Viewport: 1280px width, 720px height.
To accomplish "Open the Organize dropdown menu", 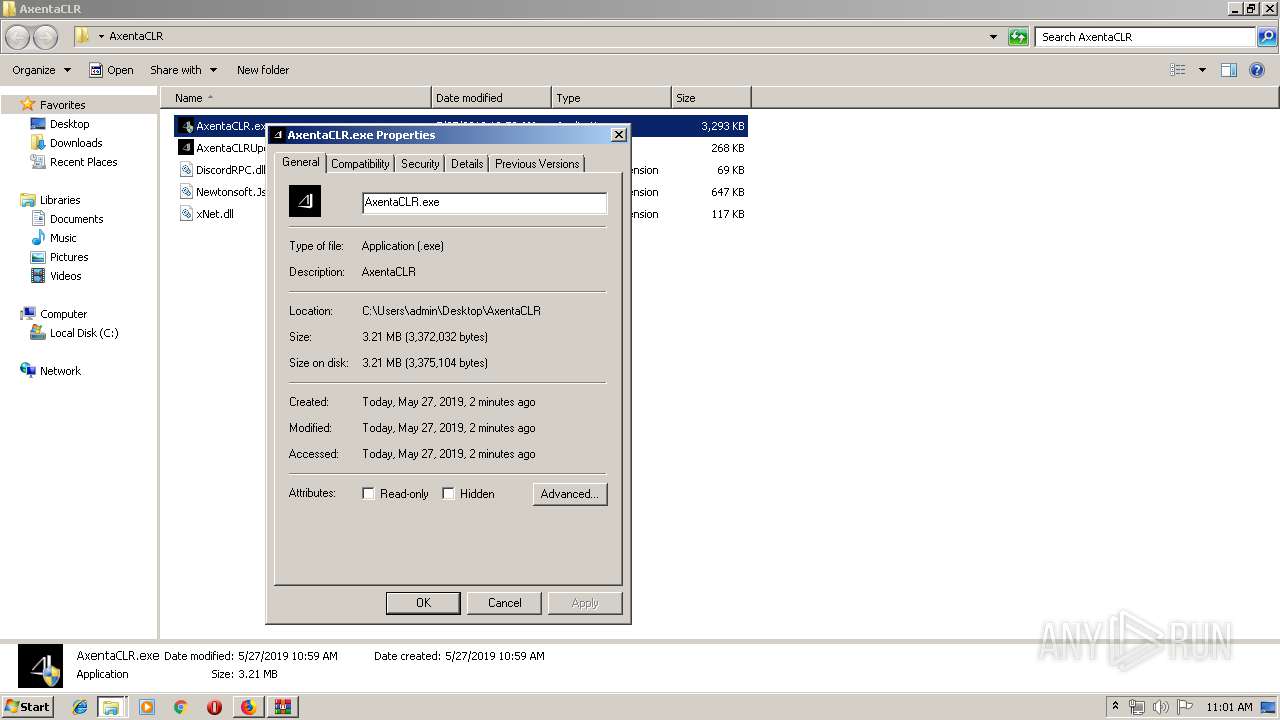I will pos(41,70).
